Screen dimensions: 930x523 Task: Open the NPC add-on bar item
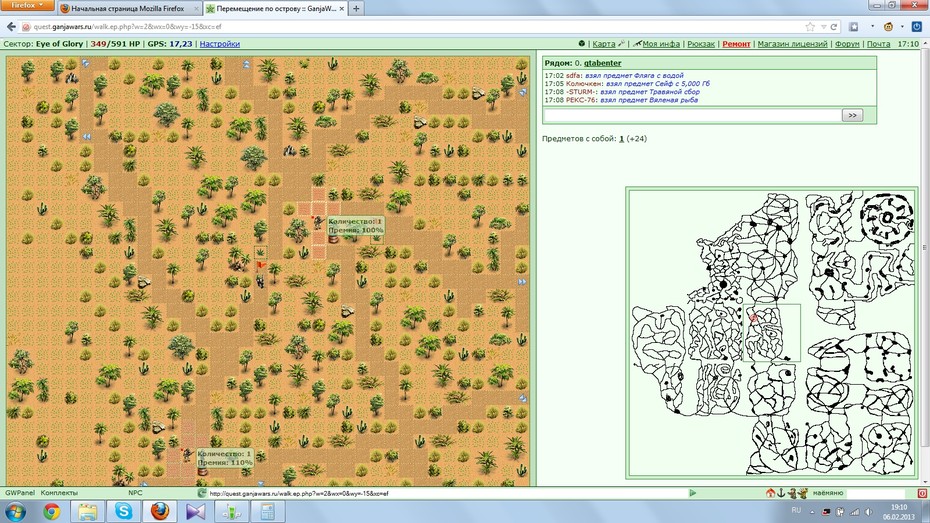coord(135,493)
